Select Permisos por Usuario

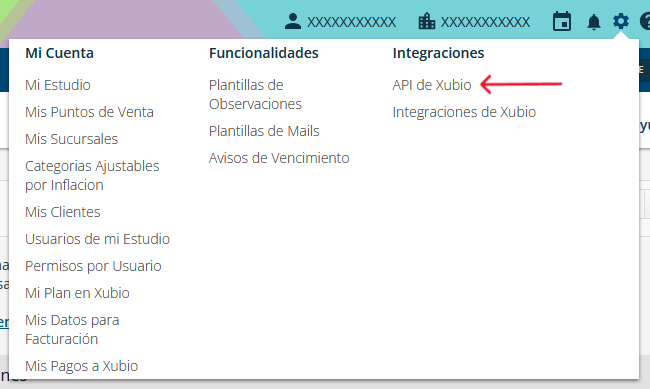pyautogui.click(x=93, y=266)
